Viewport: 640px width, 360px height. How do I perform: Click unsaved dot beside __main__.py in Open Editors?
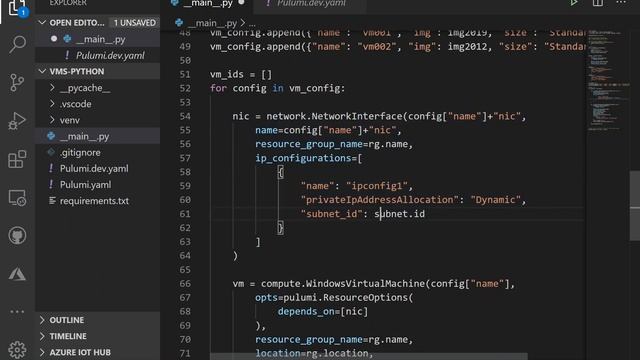(54, 39)
